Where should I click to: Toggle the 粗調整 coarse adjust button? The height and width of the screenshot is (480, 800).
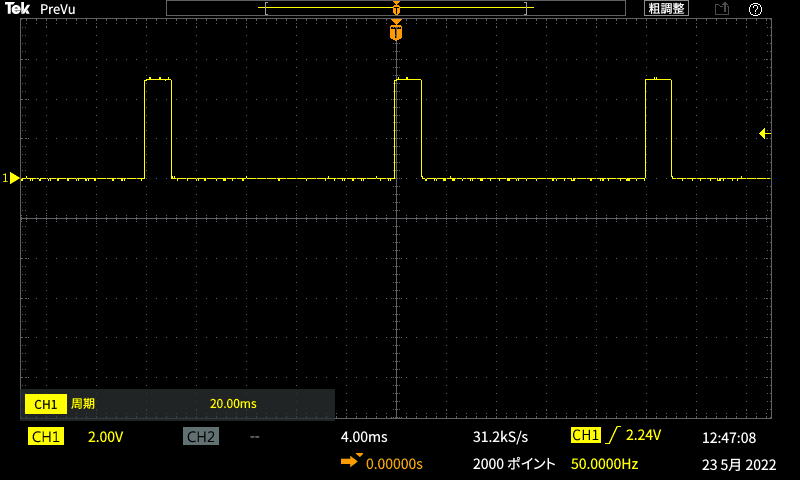(x=666, y=8)
